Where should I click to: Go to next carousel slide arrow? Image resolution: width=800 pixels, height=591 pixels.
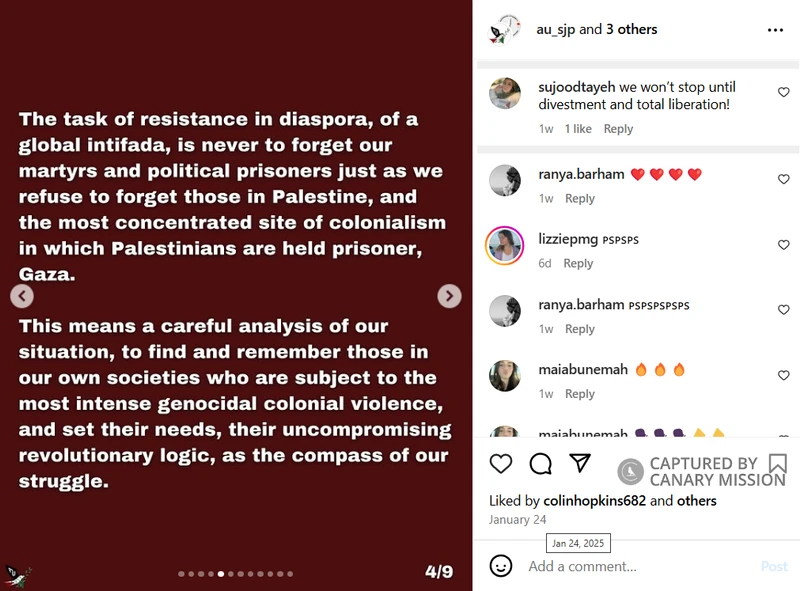(x=449, y=296)
